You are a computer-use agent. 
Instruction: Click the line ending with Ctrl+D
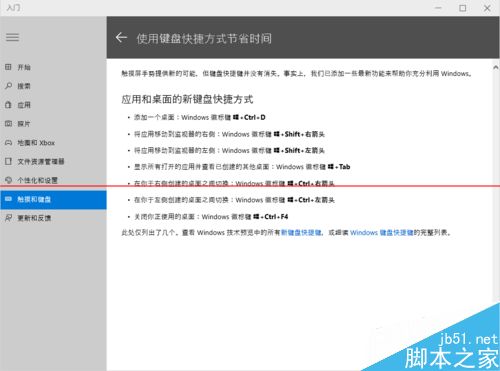[200, 117]
